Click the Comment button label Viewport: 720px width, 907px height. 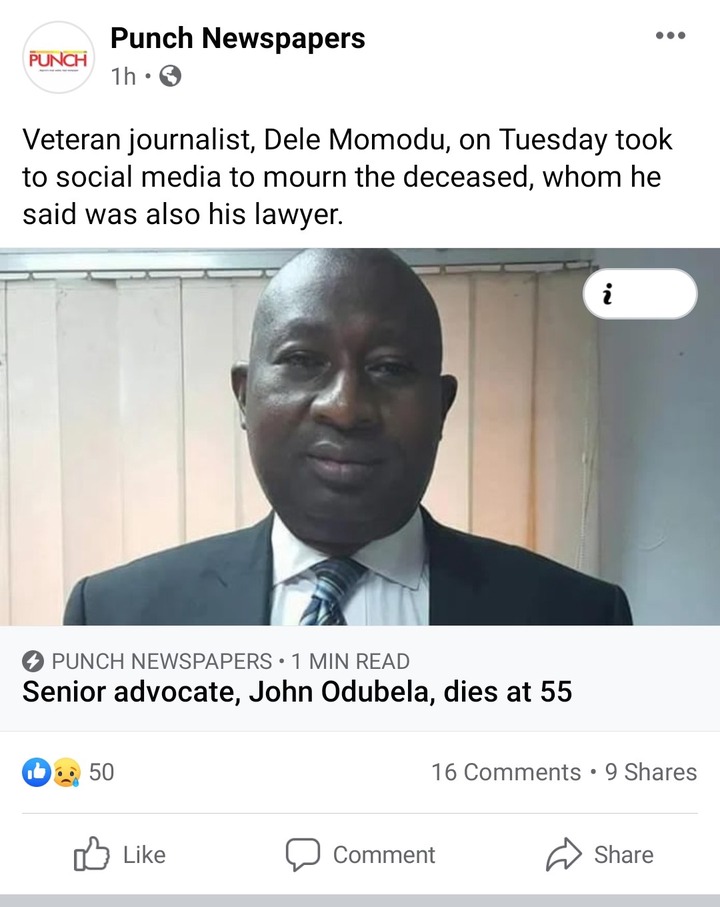click(384, 855)
